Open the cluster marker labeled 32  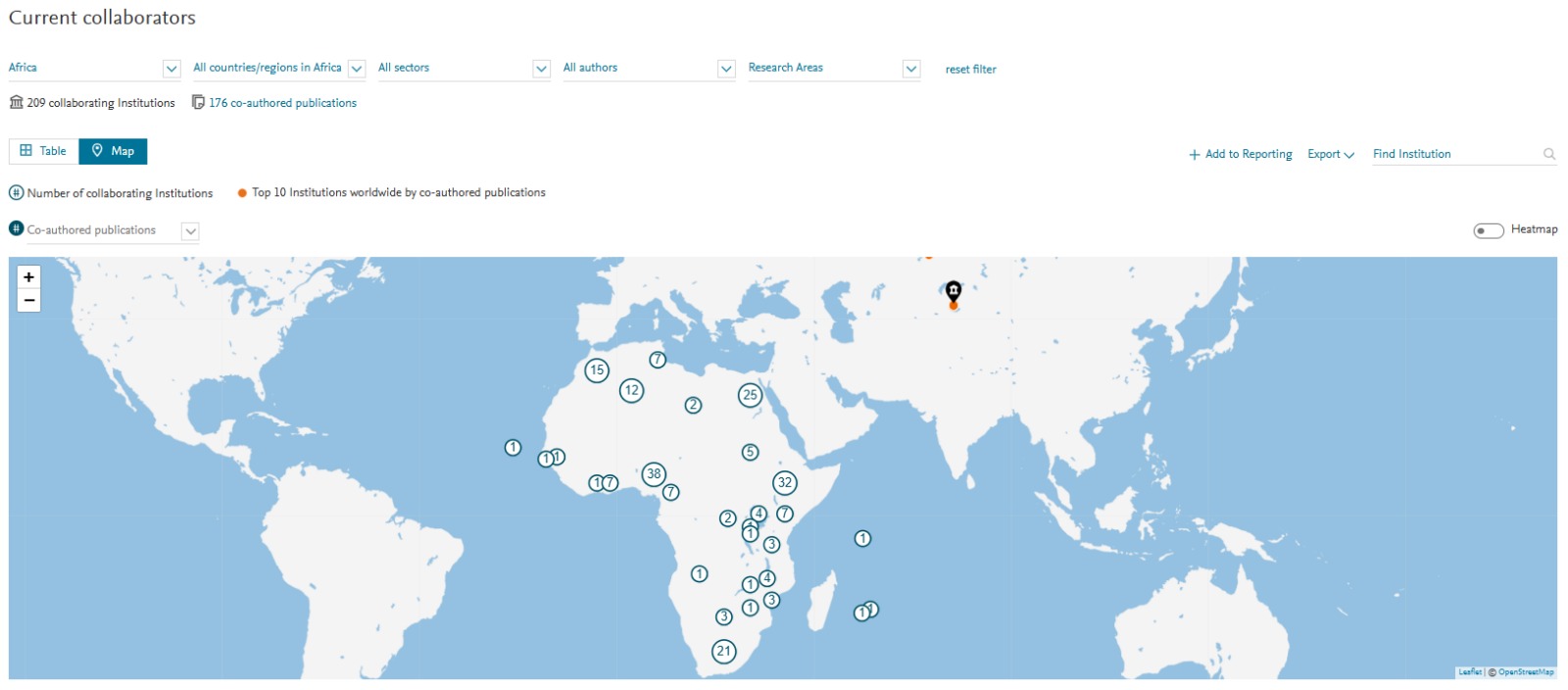pos(785,482)
